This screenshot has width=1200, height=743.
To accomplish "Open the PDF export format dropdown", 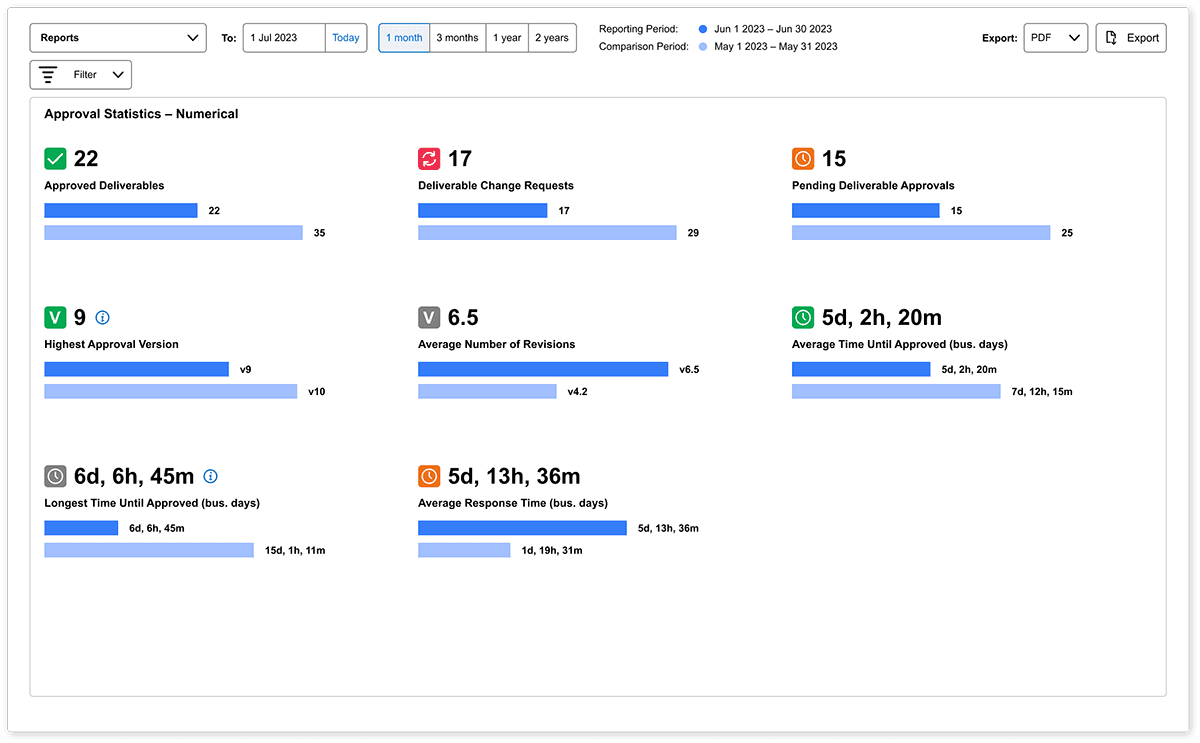I will pyautogui.click(x=1055, y=38).
